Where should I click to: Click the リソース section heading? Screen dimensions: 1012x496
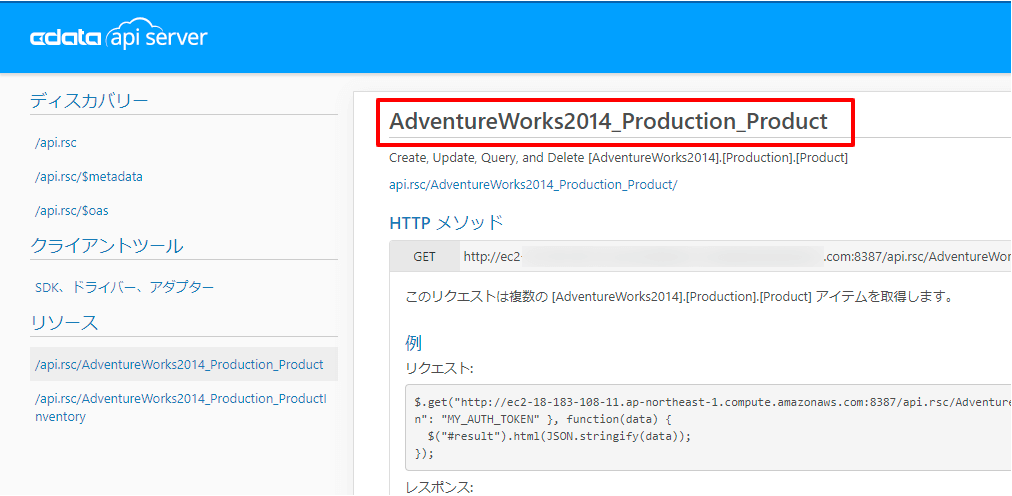point(65,323)
